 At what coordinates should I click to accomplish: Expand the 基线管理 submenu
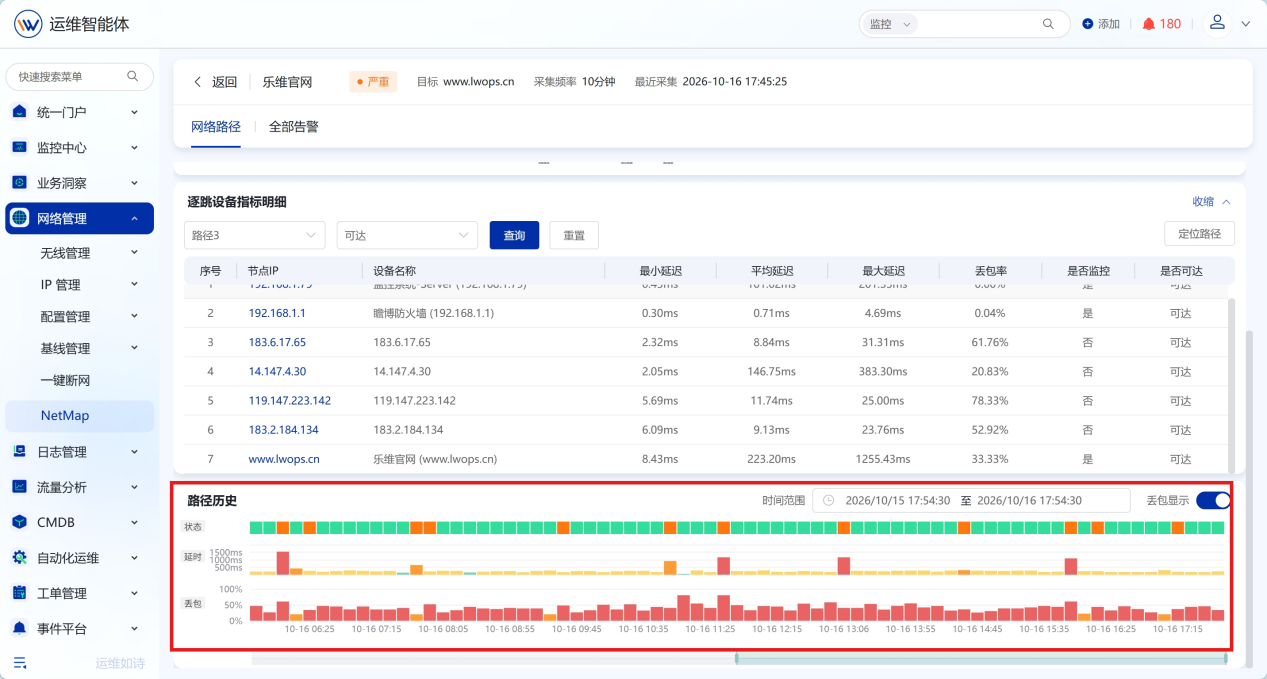click(134, 349)
